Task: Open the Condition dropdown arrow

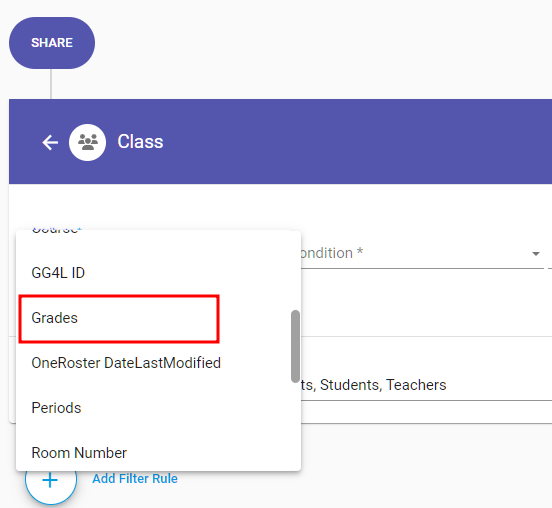Action: coord(536,253)
